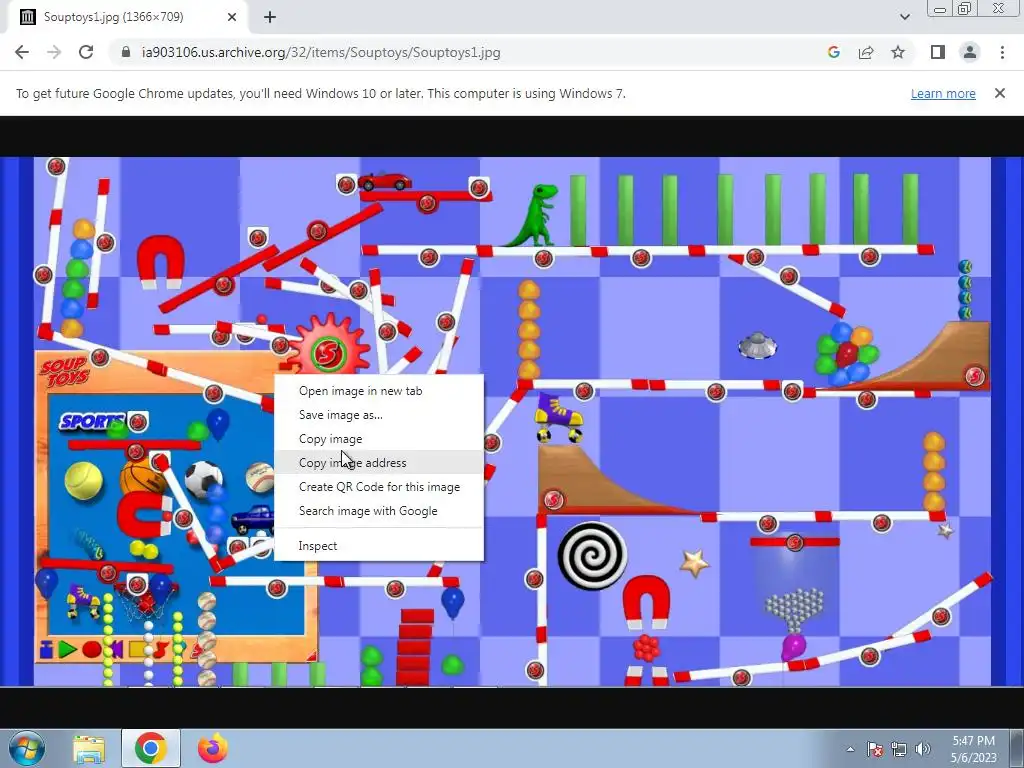1024x768 pixels.
Task: Click the black and white spiral toy
Action: click(592, 556)
